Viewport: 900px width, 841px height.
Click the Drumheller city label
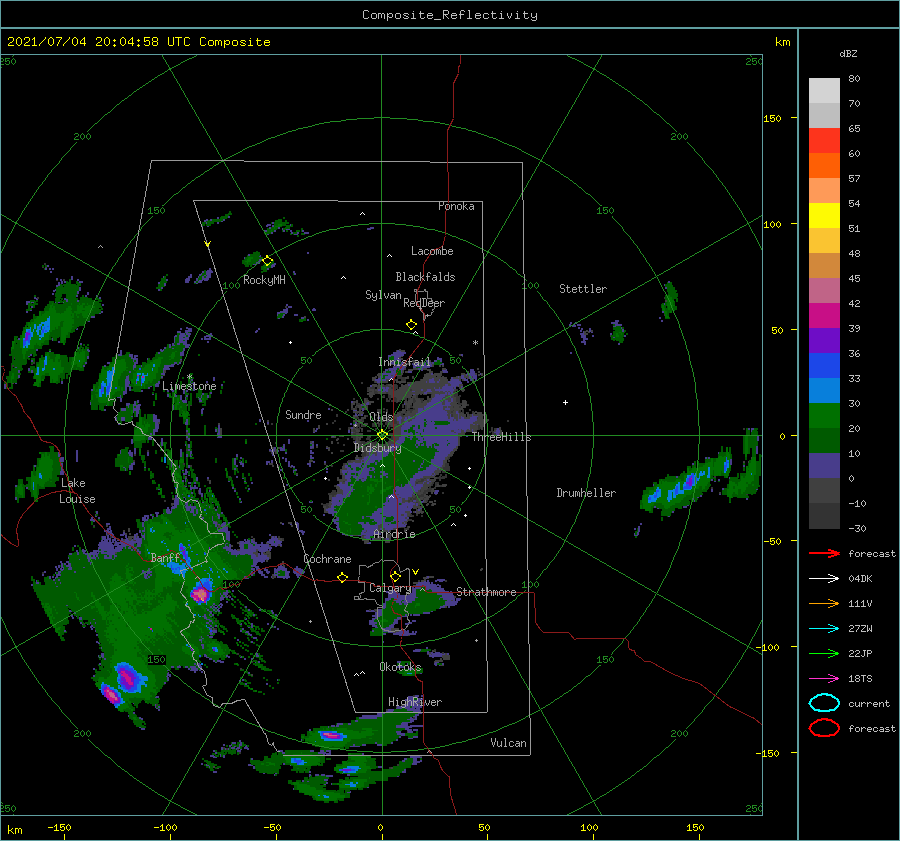point(586,493)
